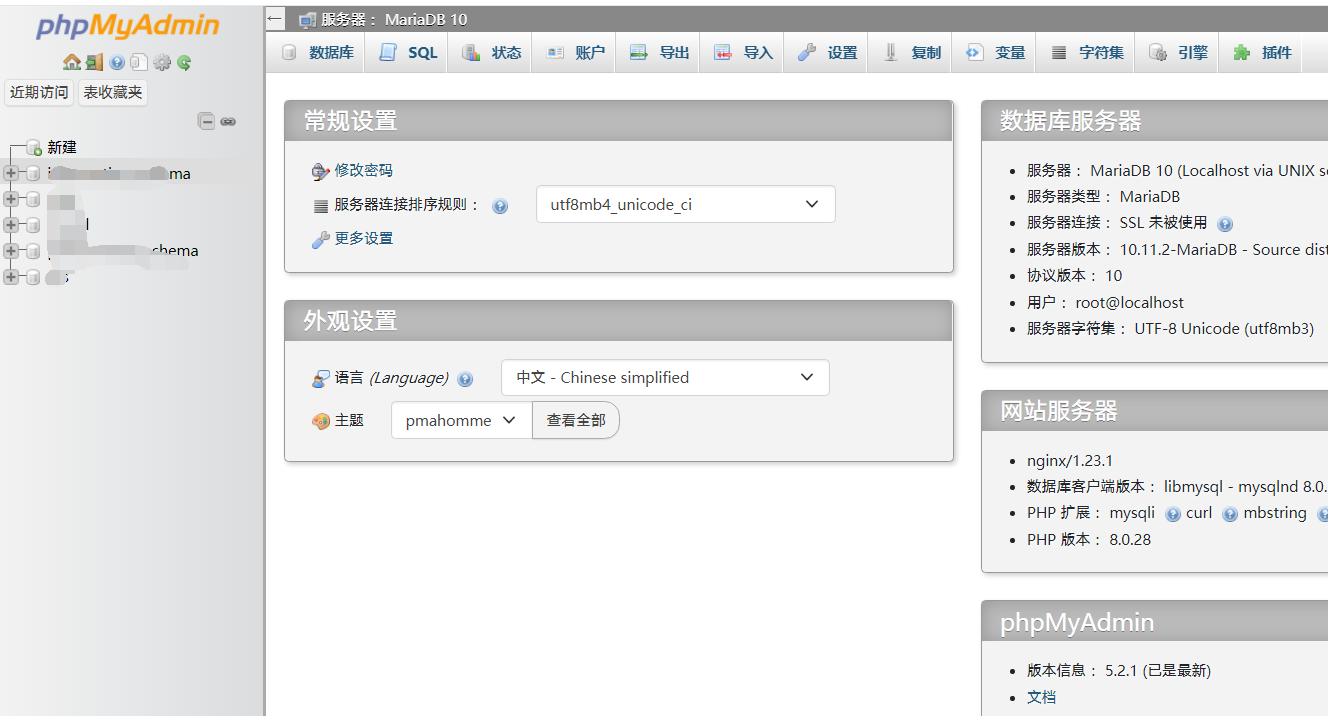Switch to the 数据库 tab

(317, 53)
